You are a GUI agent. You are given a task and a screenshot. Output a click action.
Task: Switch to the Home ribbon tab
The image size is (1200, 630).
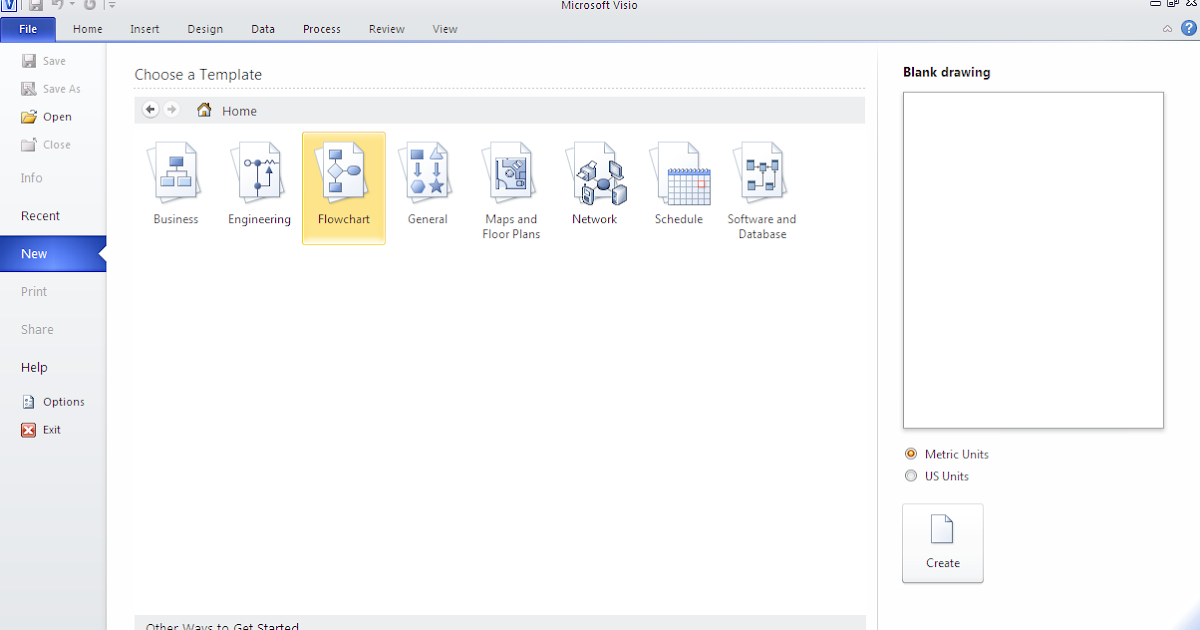click(x=88, y=29)
